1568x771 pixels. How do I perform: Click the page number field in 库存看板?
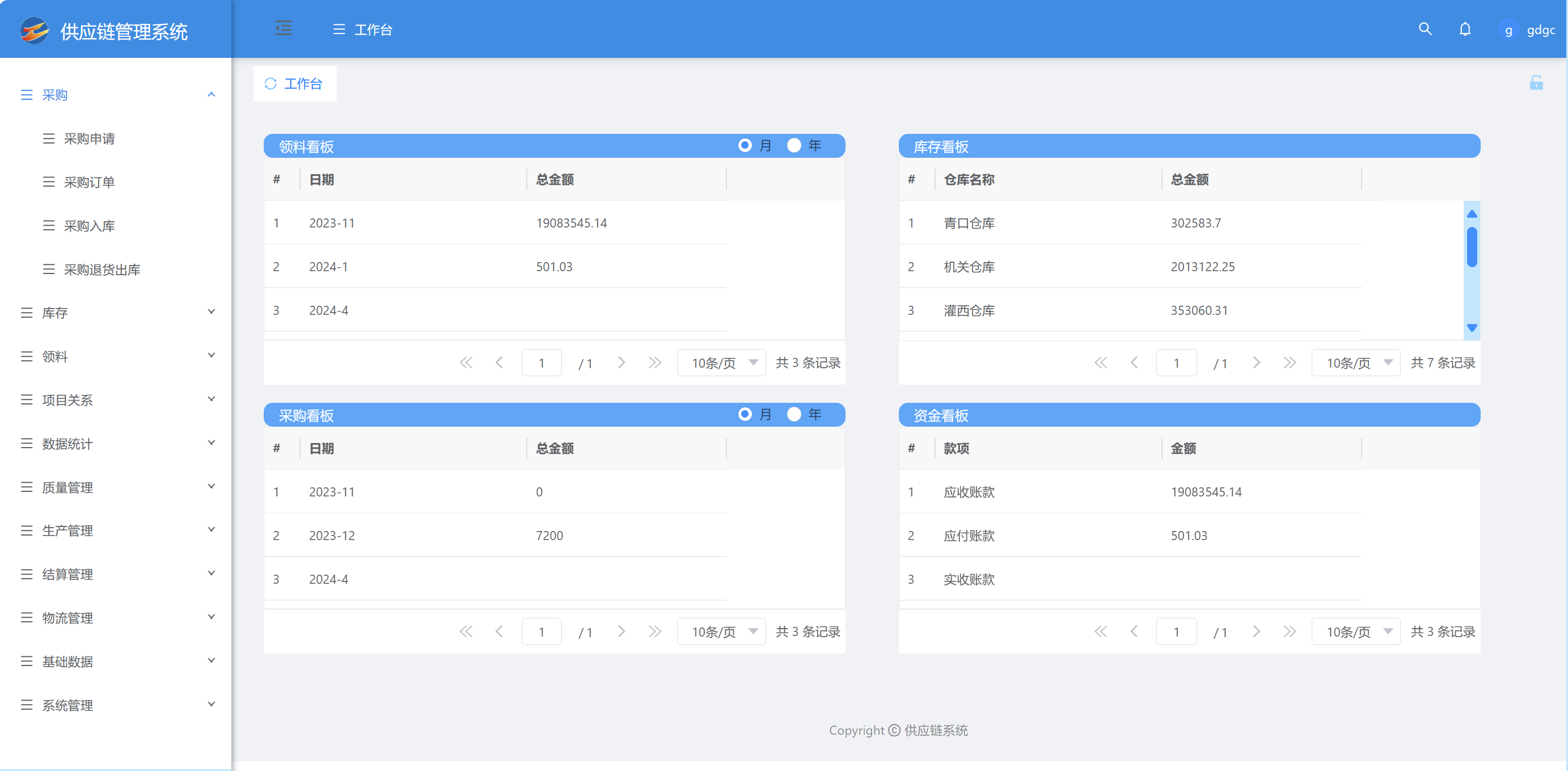[1176, 363]
